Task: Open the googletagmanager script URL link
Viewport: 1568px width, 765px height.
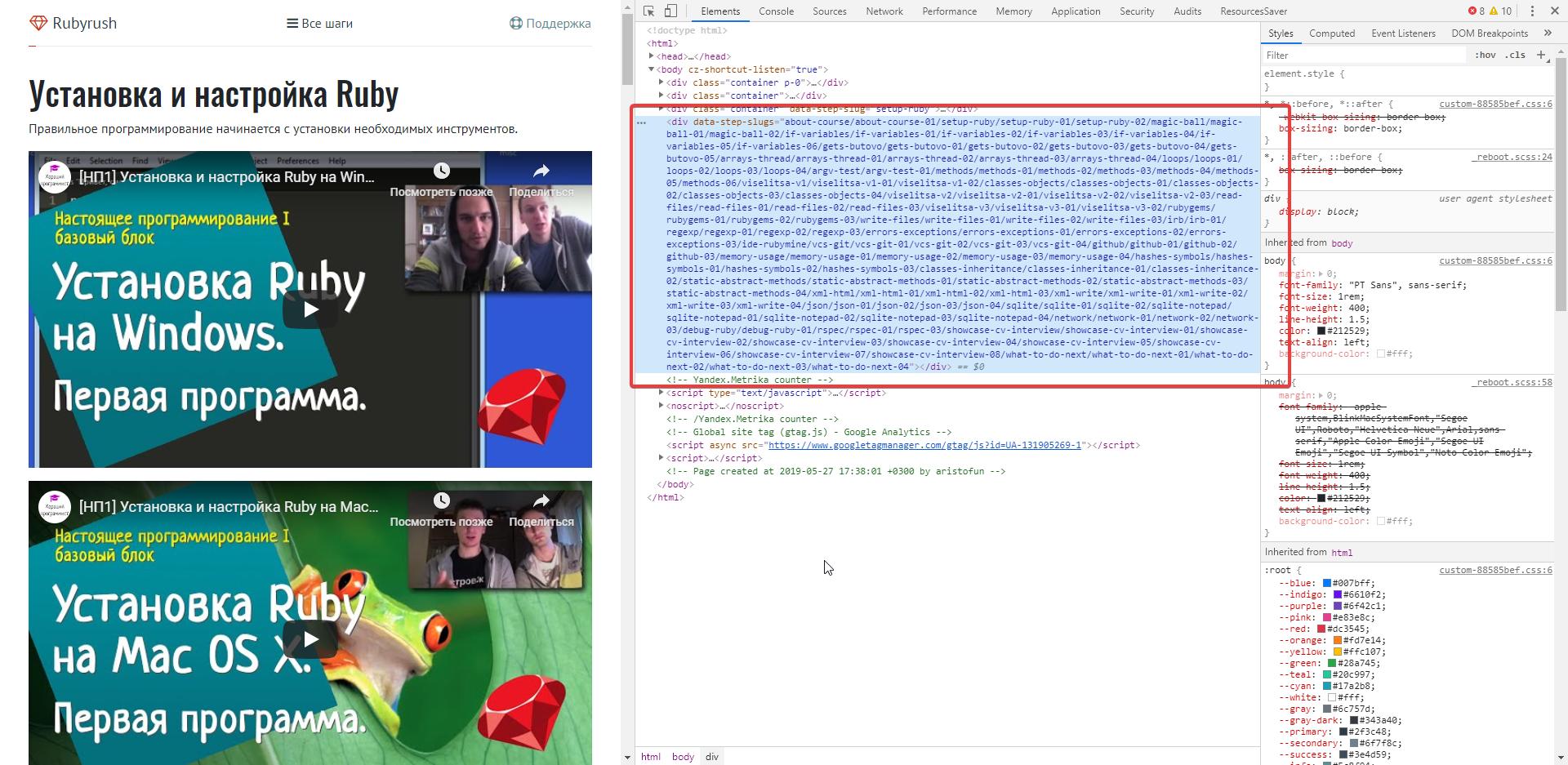Action: click(x=924, y=445)
